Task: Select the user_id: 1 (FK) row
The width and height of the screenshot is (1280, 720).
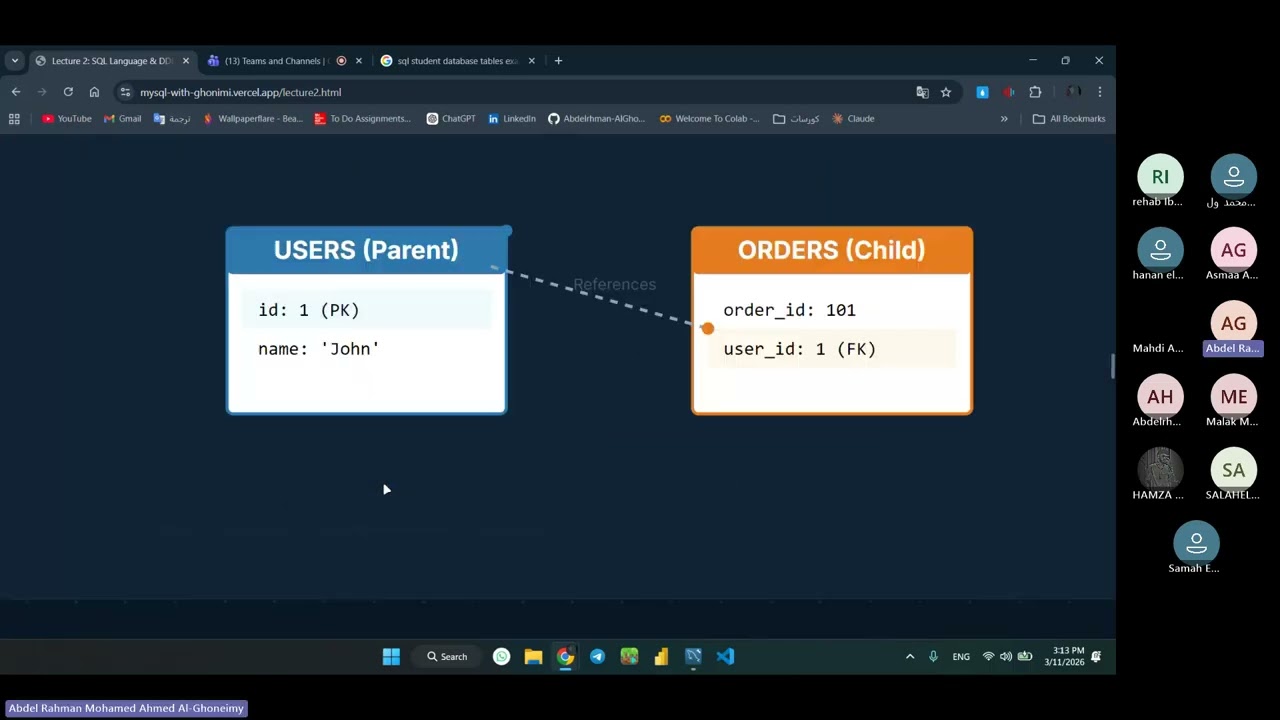Action: [831, 349]
